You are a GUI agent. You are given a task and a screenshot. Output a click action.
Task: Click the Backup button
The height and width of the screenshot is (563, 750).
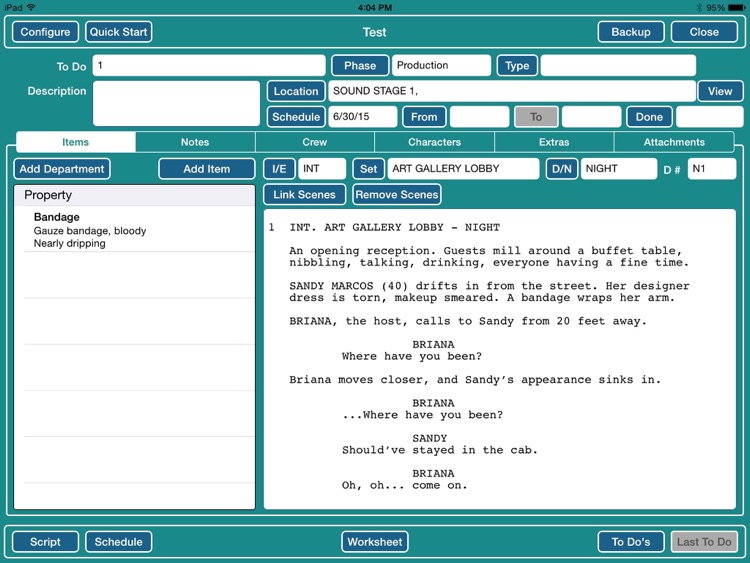coord(630,32)
